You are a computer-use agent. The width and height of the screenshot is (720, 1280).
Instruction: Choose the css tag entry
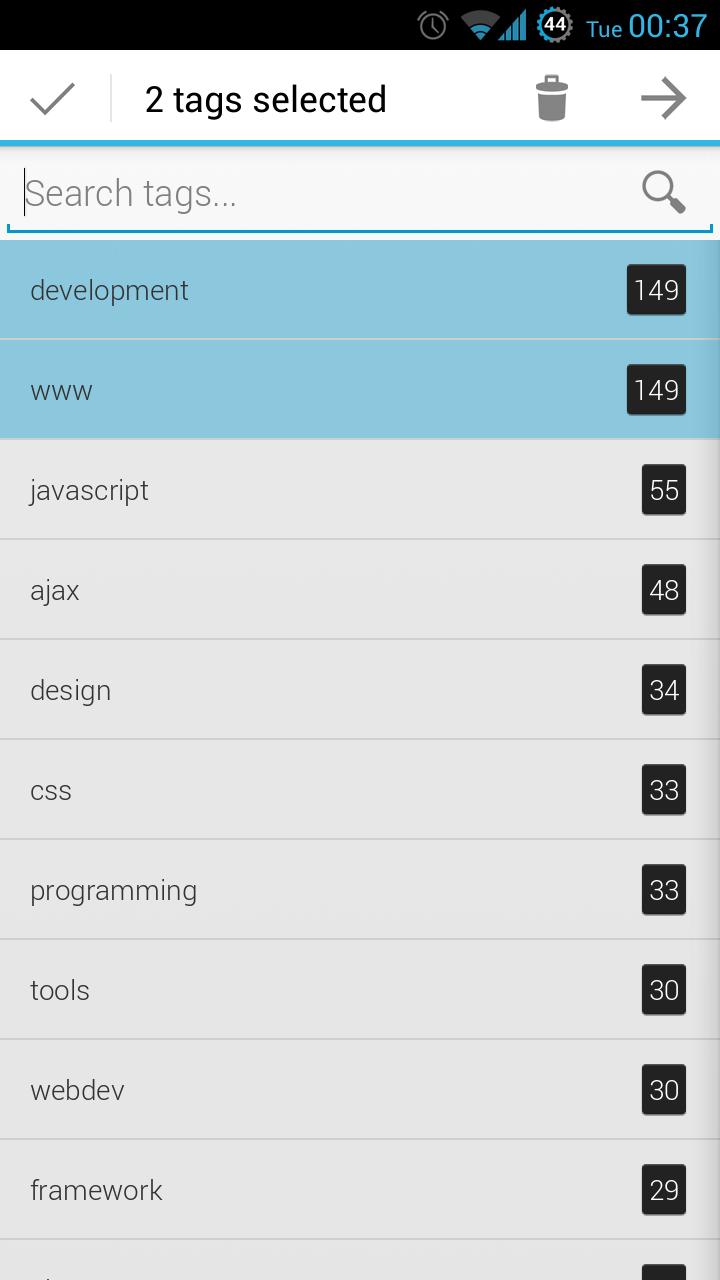click(x=300, y=790)
